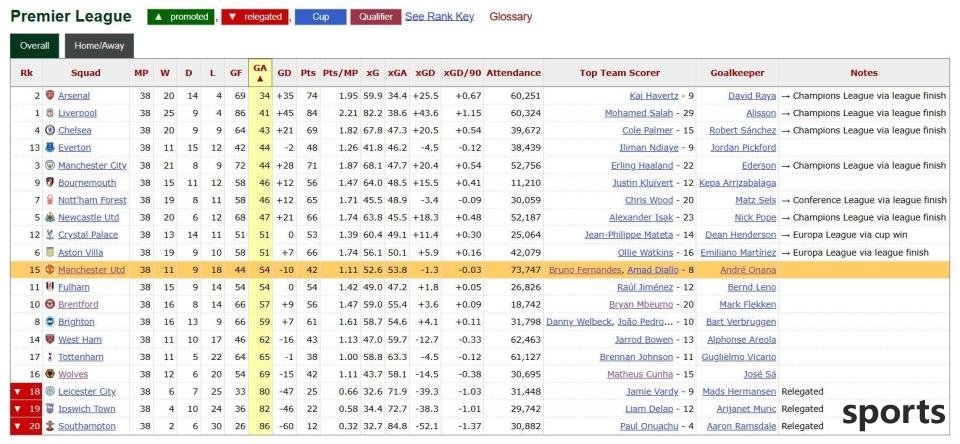This screenshot has width=960, height=444.
Task: Toggle the blue Cup legend filter
Action: pyautogui.click(x=321, y=17)
